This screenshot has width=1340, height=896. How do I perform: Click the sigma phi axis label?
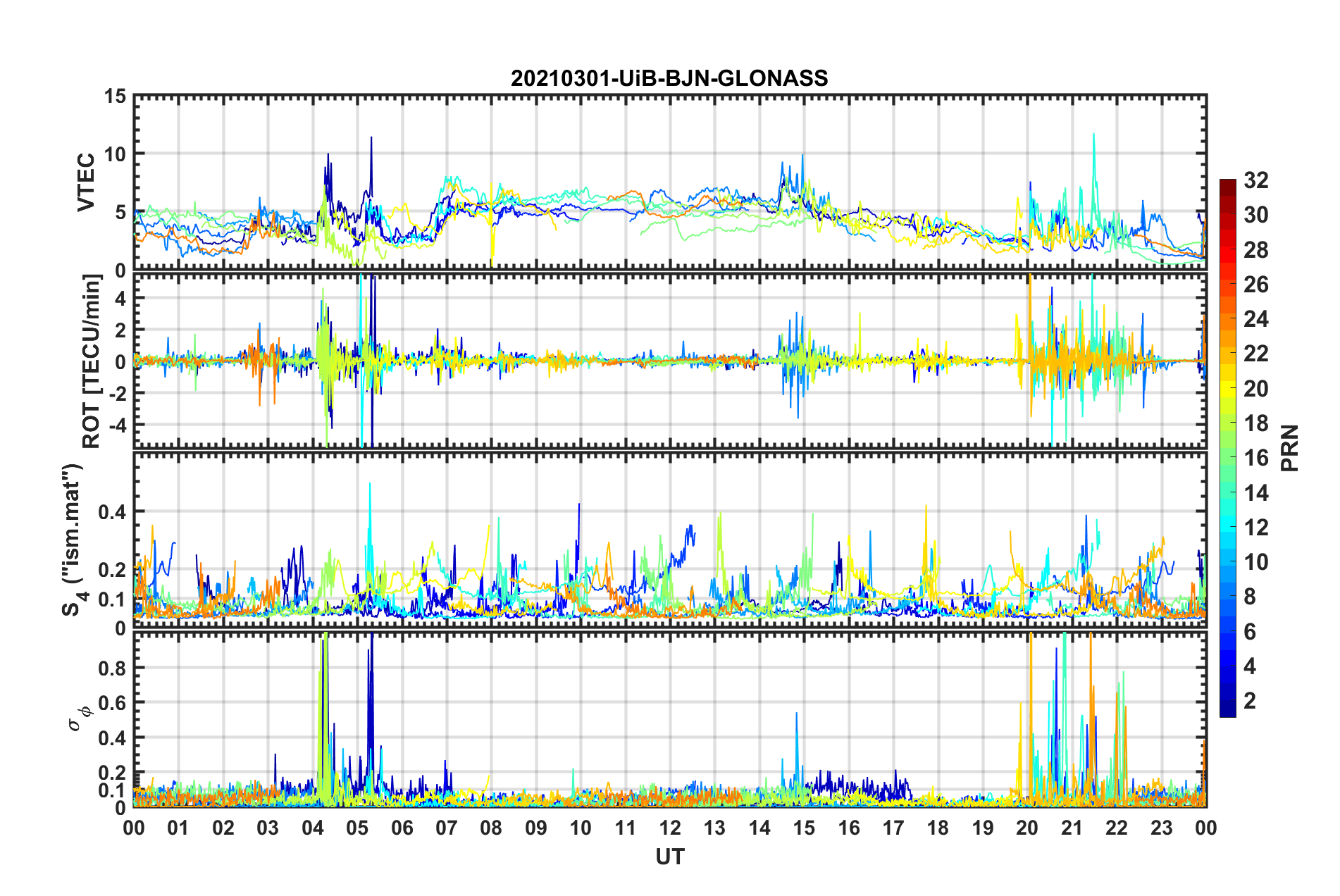point(80,719)
